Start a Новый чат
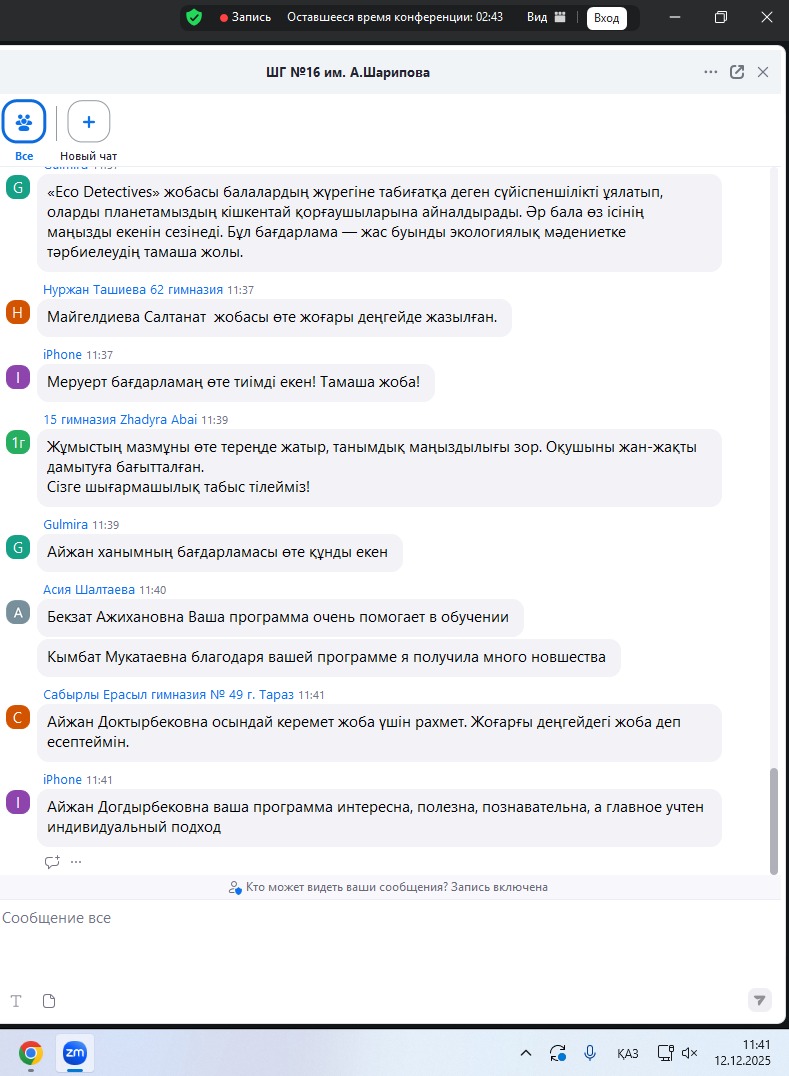 click(89, 123)
